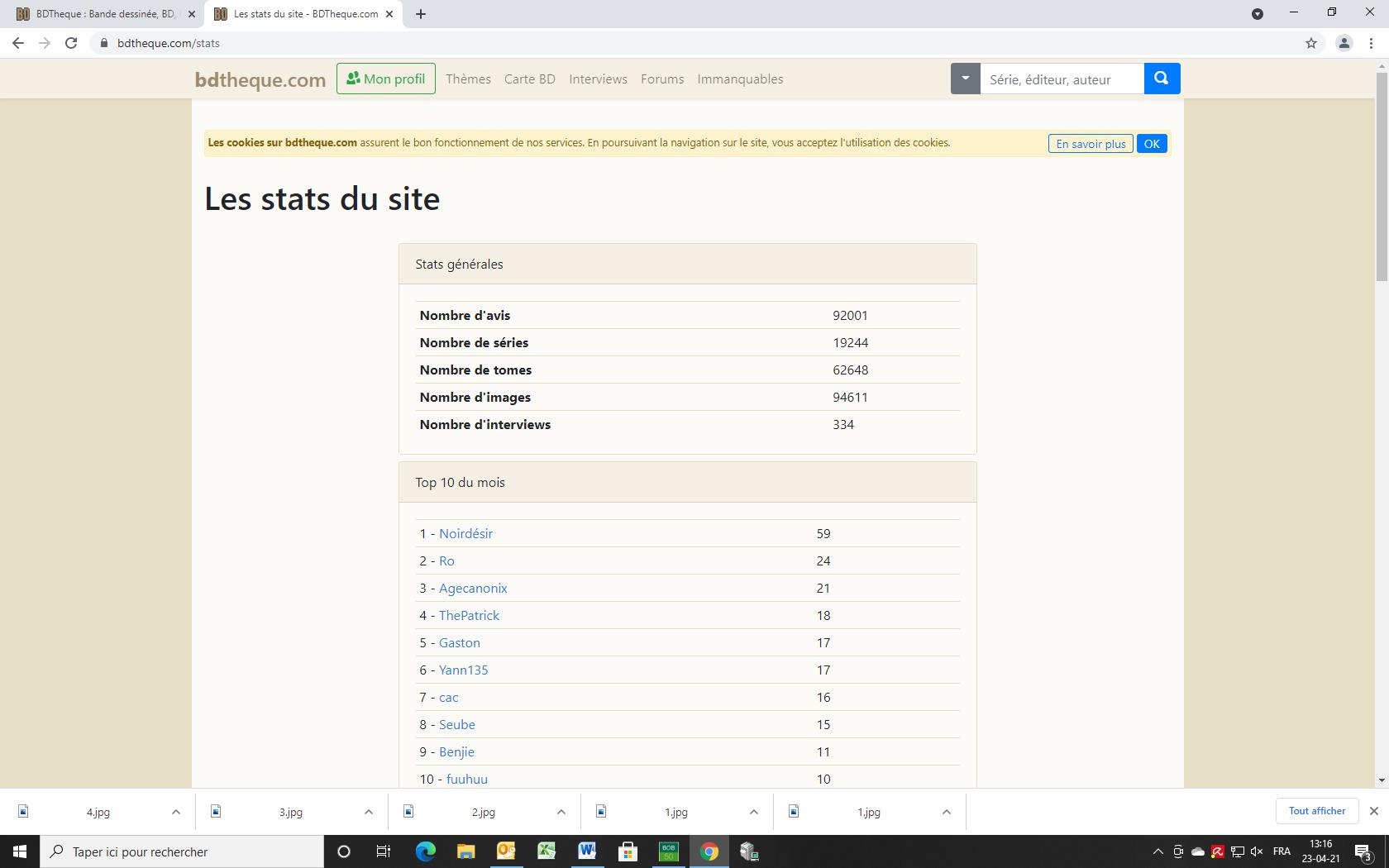Open Agecanonix profile link
1389x868 pixels.
point(473,588)
